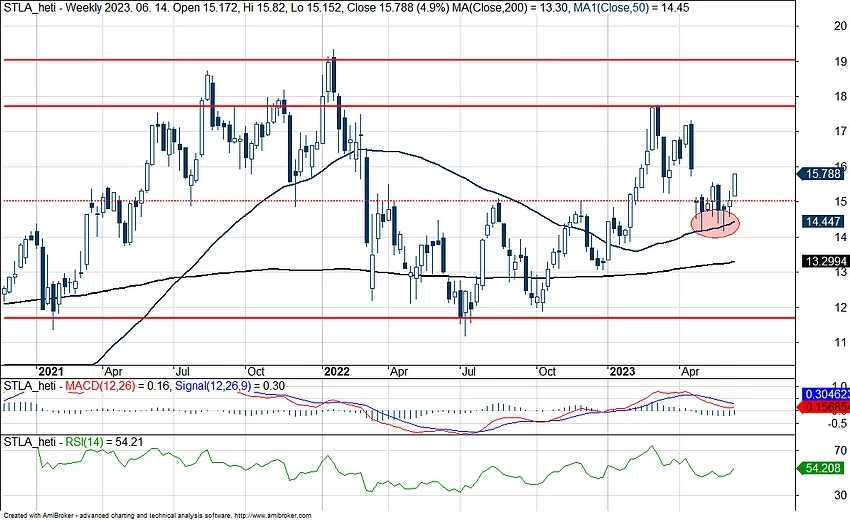Click the 70 level on RSI axis

click(840, 451)
